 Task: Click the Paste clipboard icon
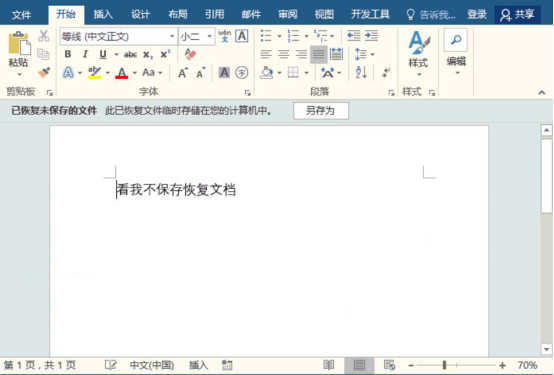tap(19, 43)
